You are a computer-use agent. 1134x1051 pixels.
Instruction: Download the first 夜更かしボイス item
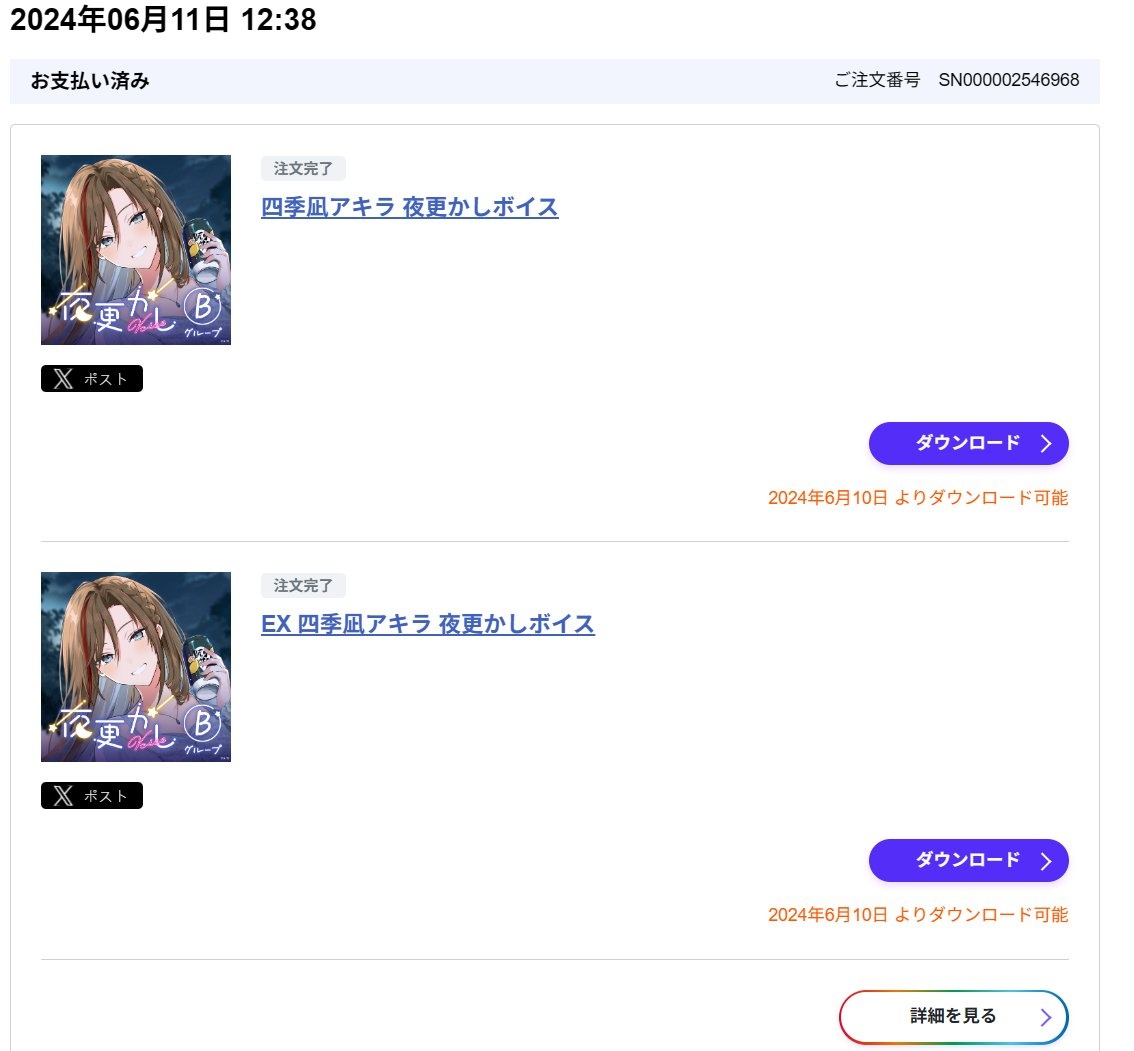968,443
